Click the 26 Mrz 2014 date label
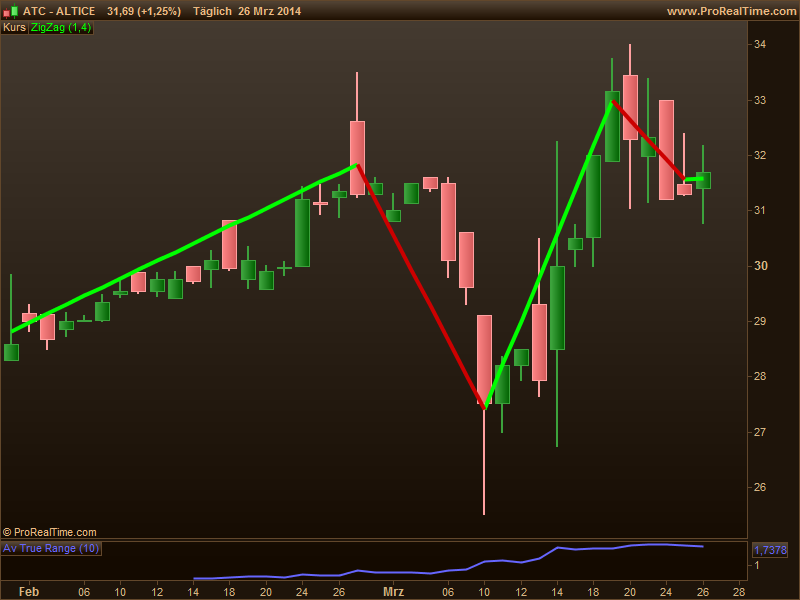 click(x=269, y=11)
